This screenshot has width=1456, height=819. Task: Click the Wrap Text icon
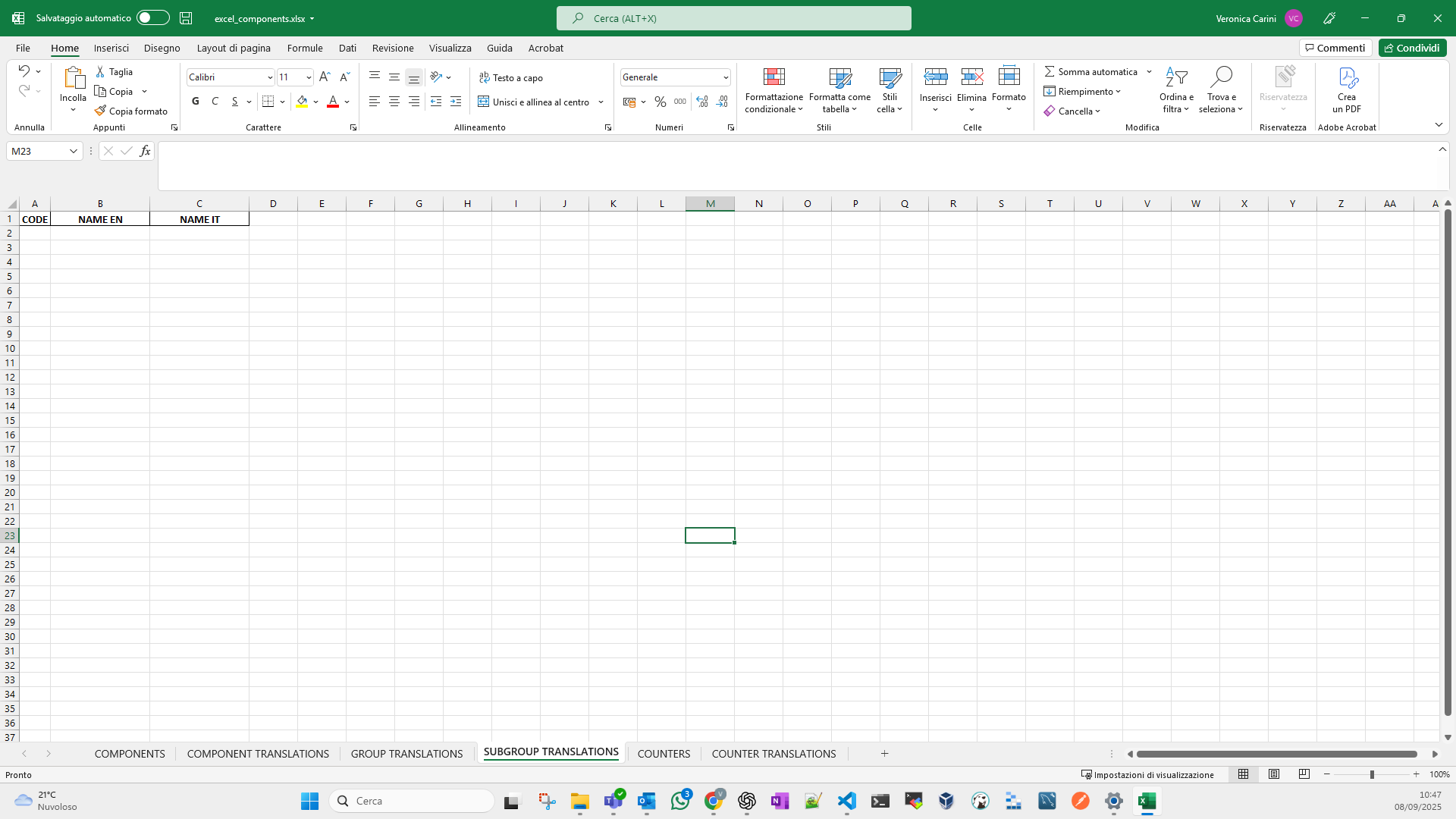click(484, 77)
